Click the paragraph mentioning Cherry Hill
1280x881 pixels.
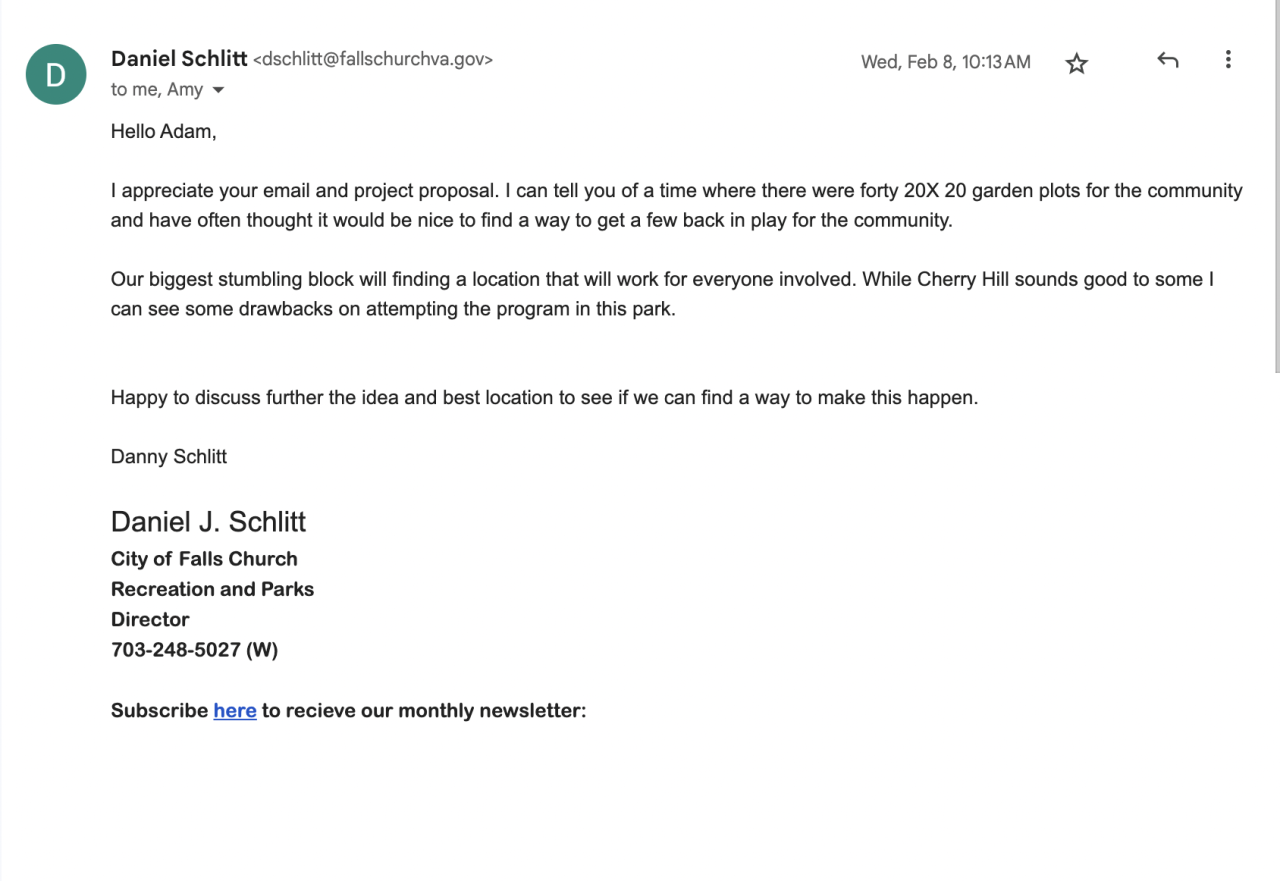click(660, 294)
